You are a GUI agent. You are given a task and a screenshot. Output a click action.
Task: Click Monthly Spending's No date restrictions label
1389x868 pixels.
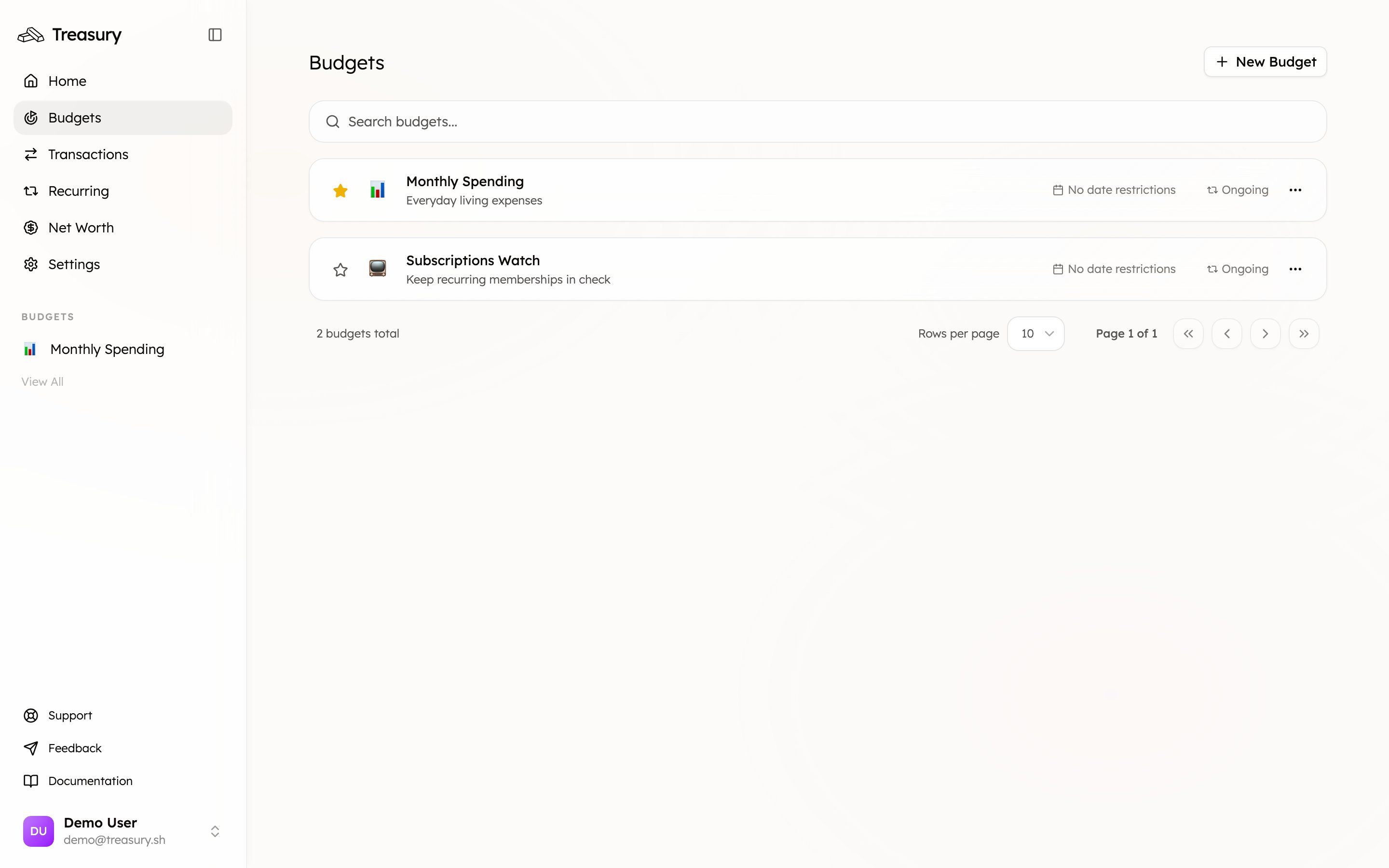pos(1121,190)
